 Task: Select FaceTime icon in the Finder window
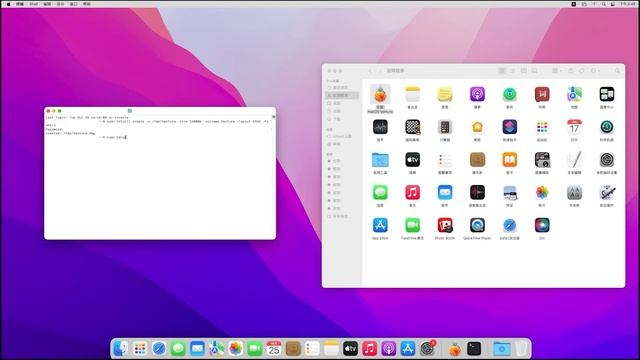pos(412,225)
